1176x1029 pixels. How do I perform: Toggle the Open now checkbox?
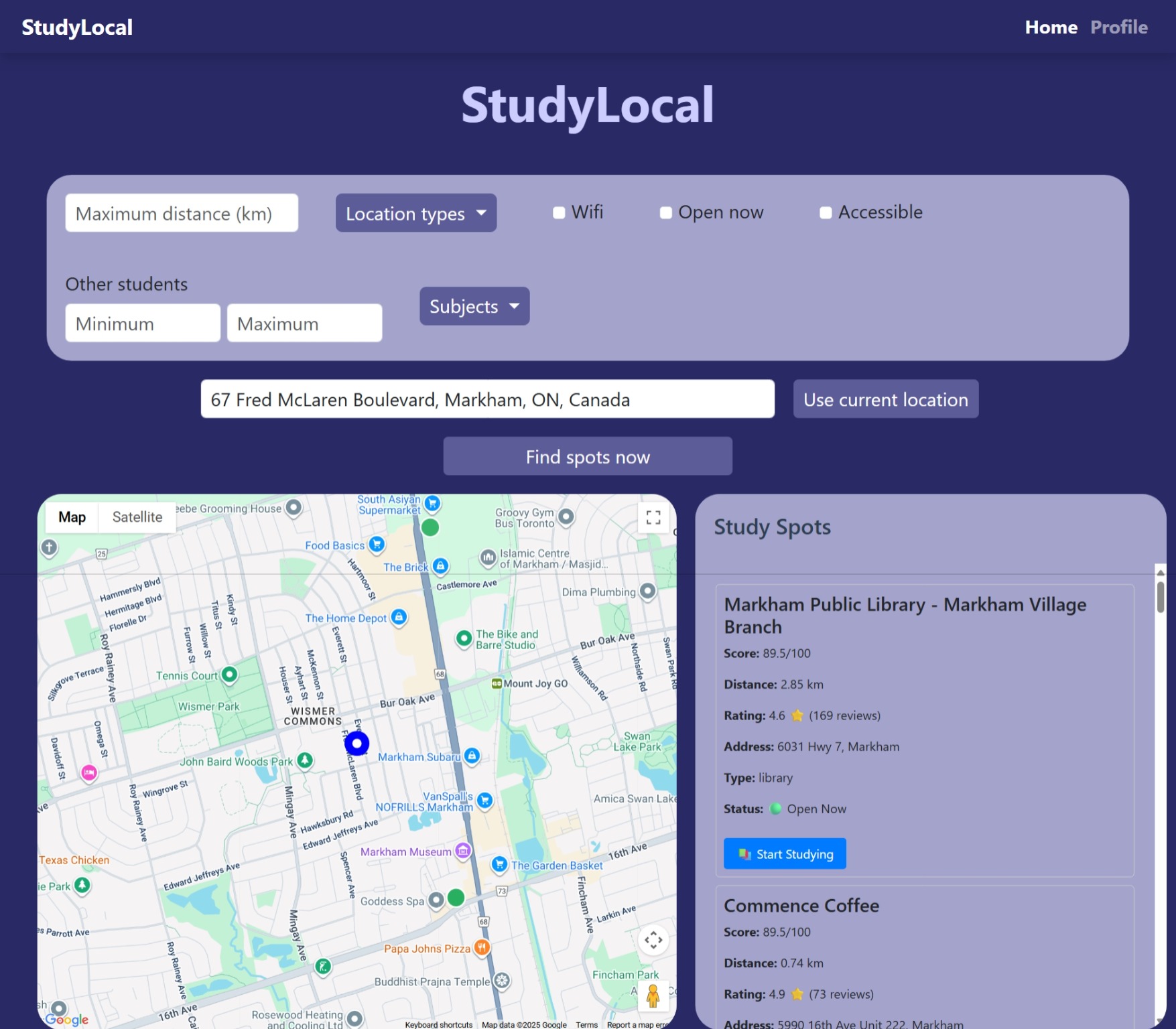tap(665, 213)
